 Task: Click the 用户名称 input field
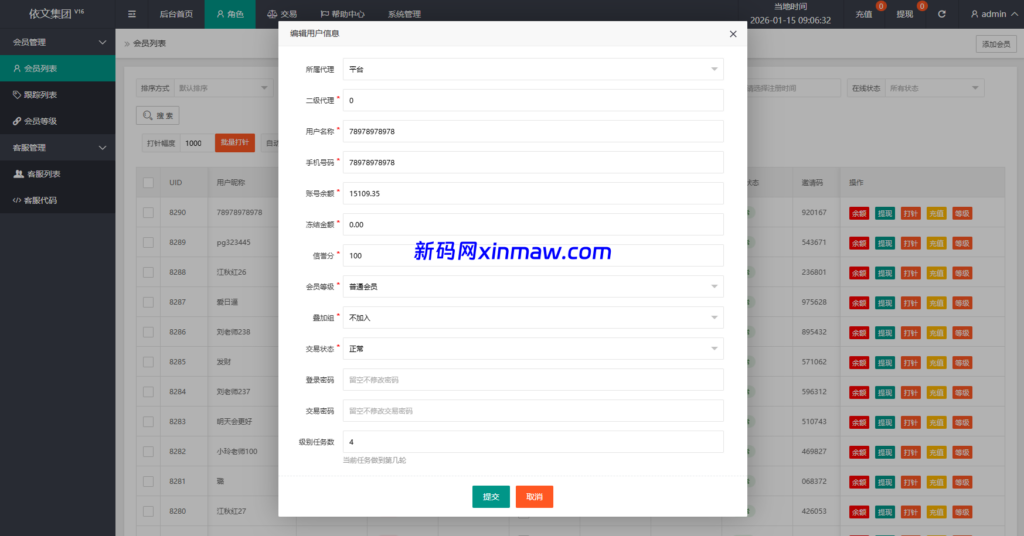click(533, 131)
